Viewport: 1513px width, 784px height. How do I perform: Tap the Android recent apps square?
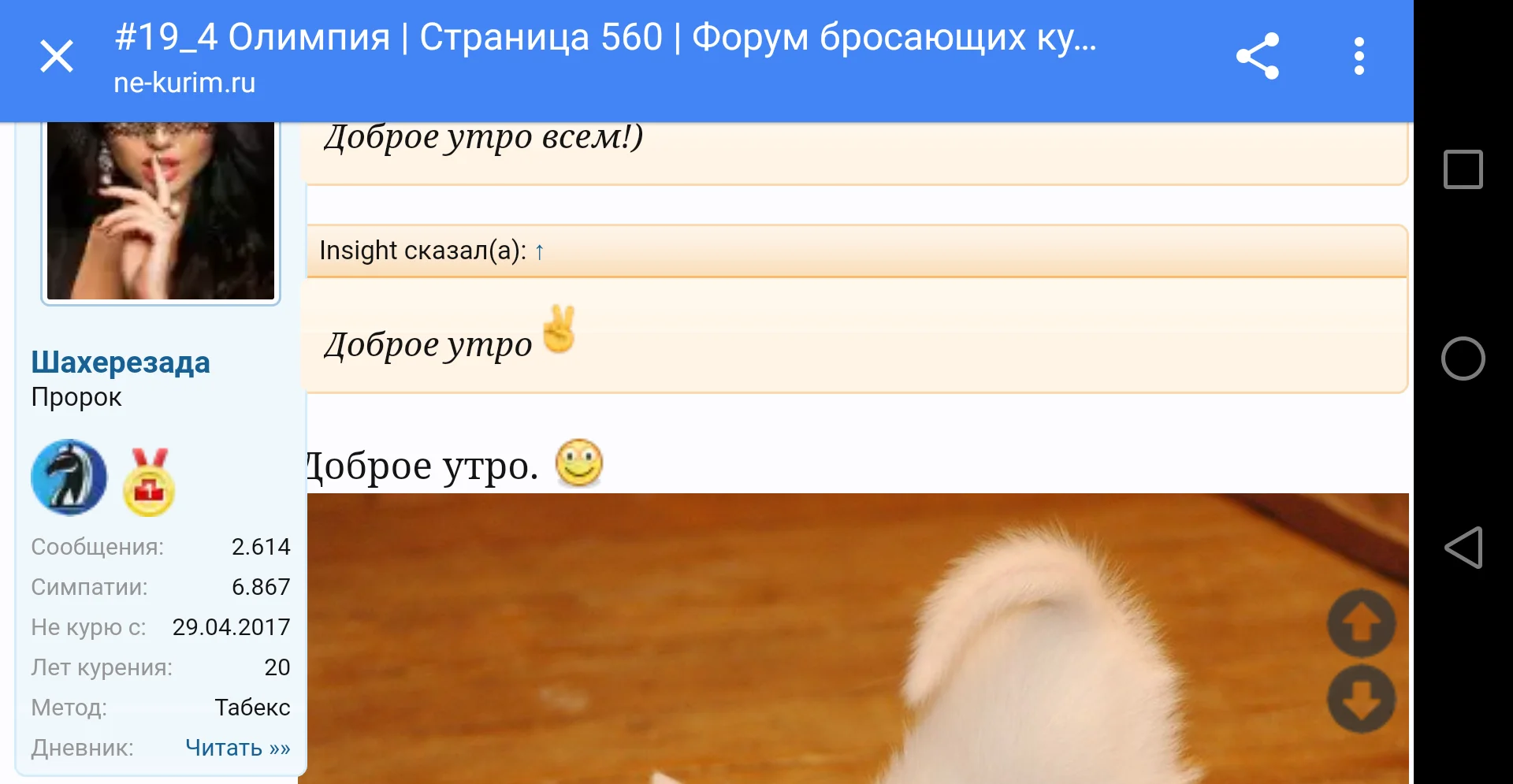1463,169
